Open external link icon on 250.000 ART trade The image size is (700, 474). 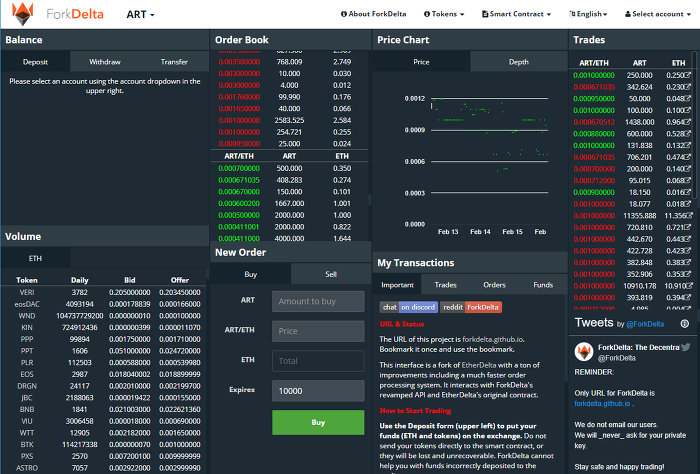coord(688,75)
